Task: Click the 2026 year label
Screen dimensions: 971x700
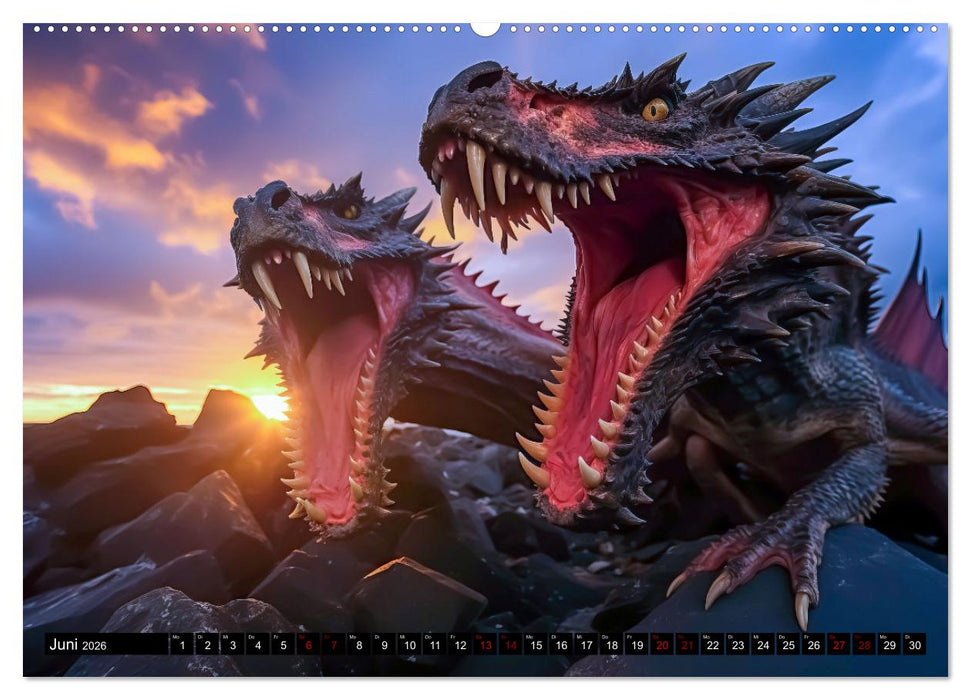Action: tap(96, 646)
